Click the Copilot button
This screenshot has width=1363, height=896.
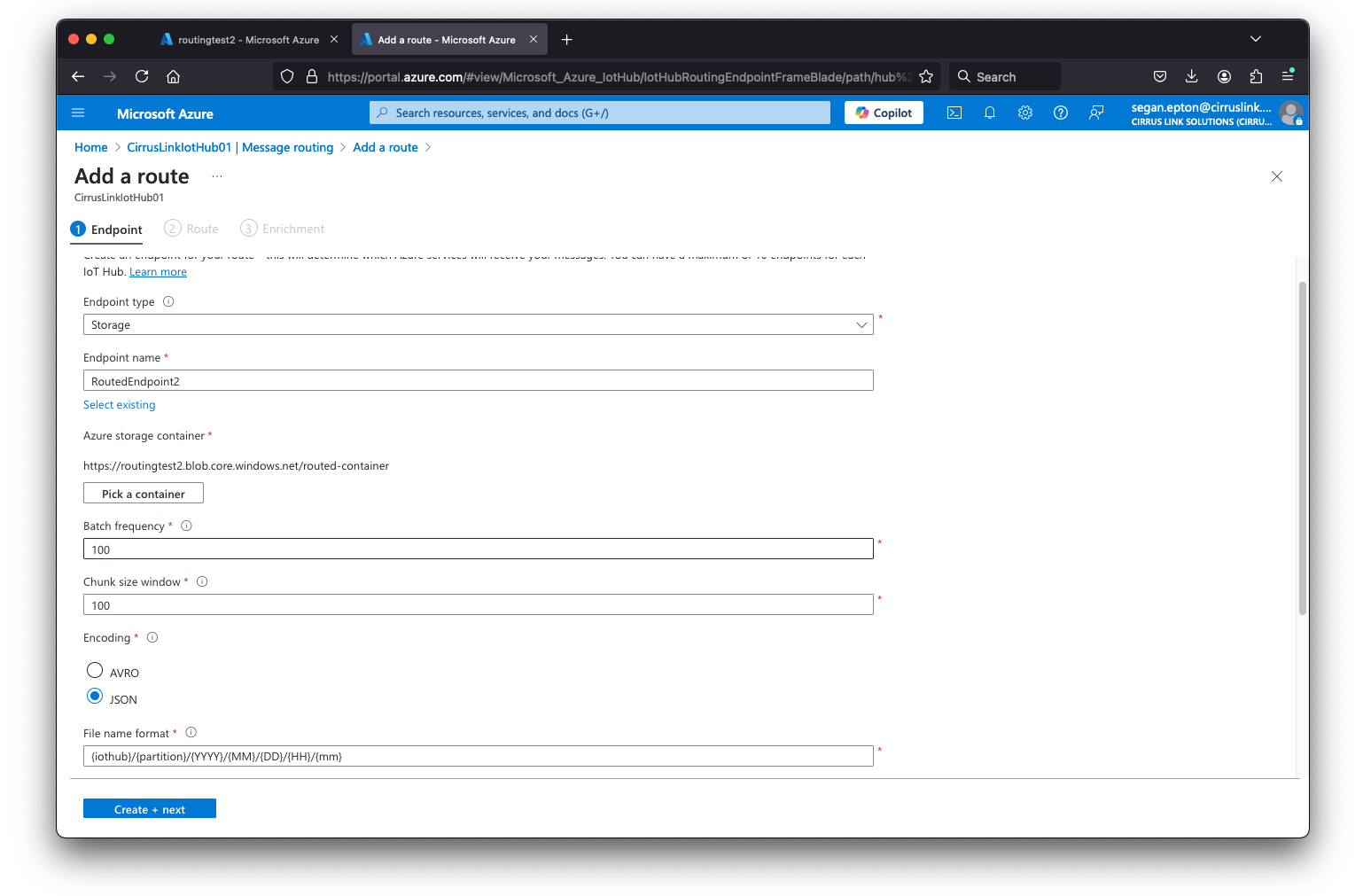pyautogui.click(x=884, y=113)
